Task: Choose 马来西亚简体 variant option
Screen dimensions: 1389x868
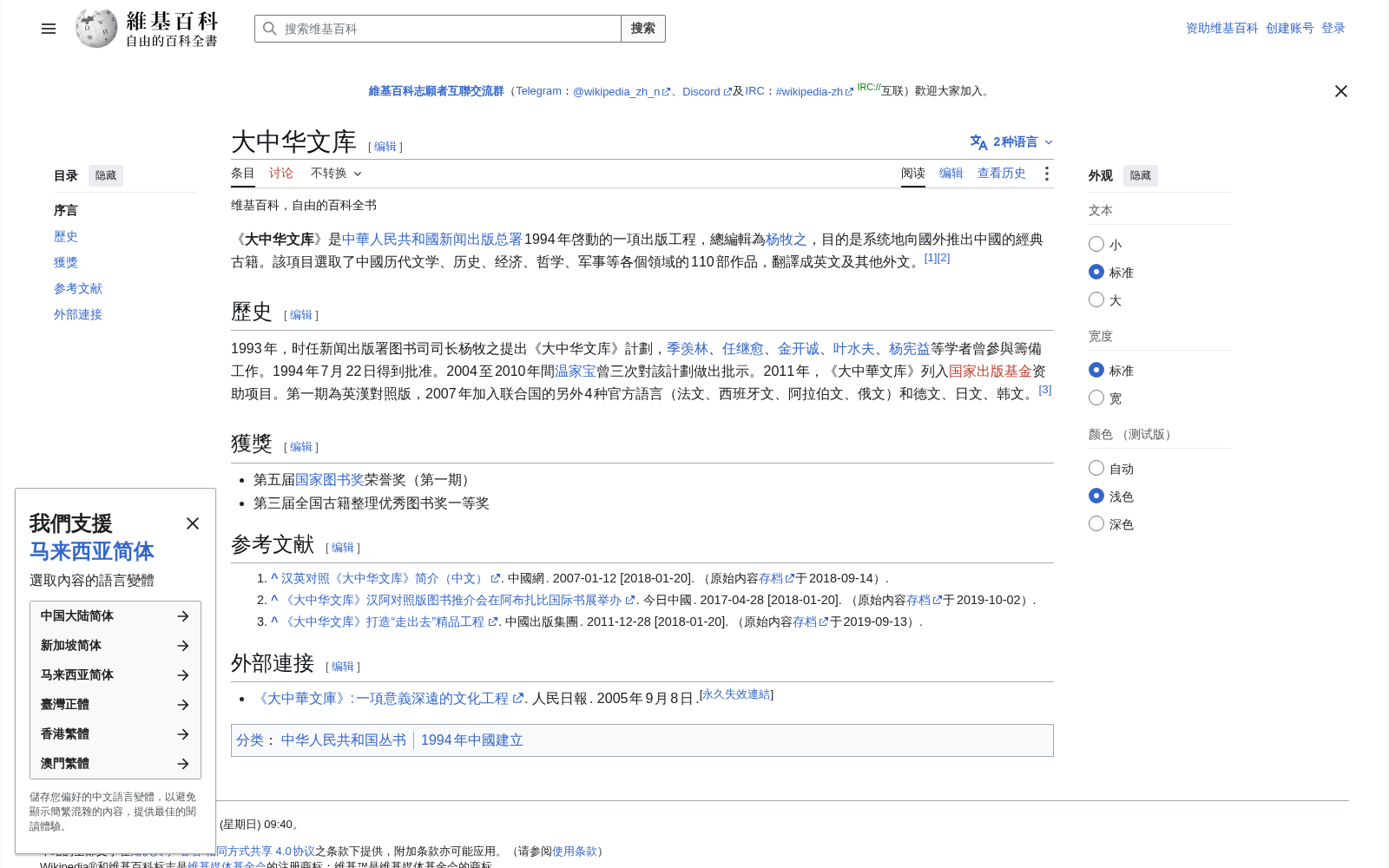Action: pos(115,675)
